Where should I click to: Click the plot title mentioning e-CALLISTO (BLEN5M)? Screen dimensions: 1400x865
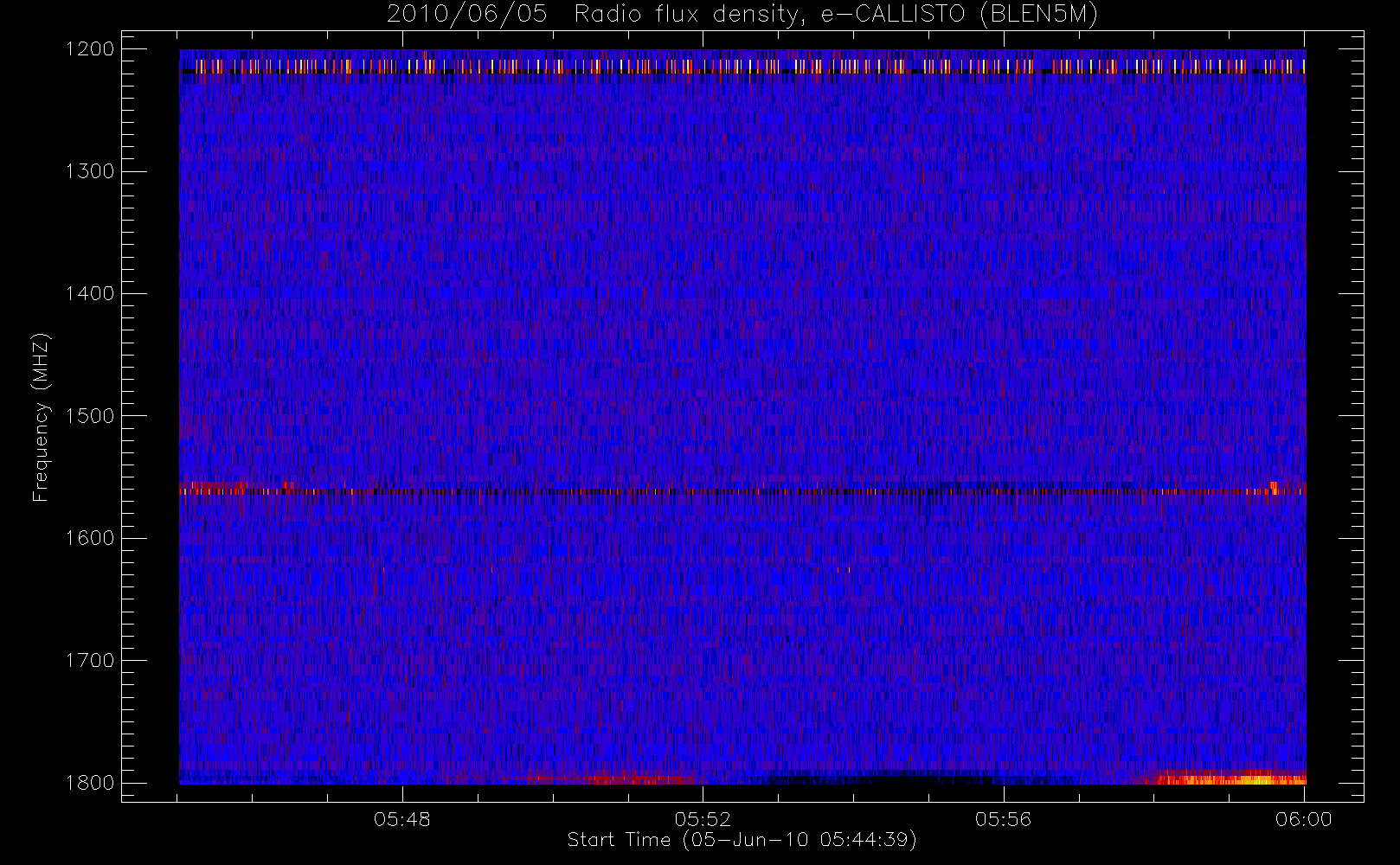(742, 15)
